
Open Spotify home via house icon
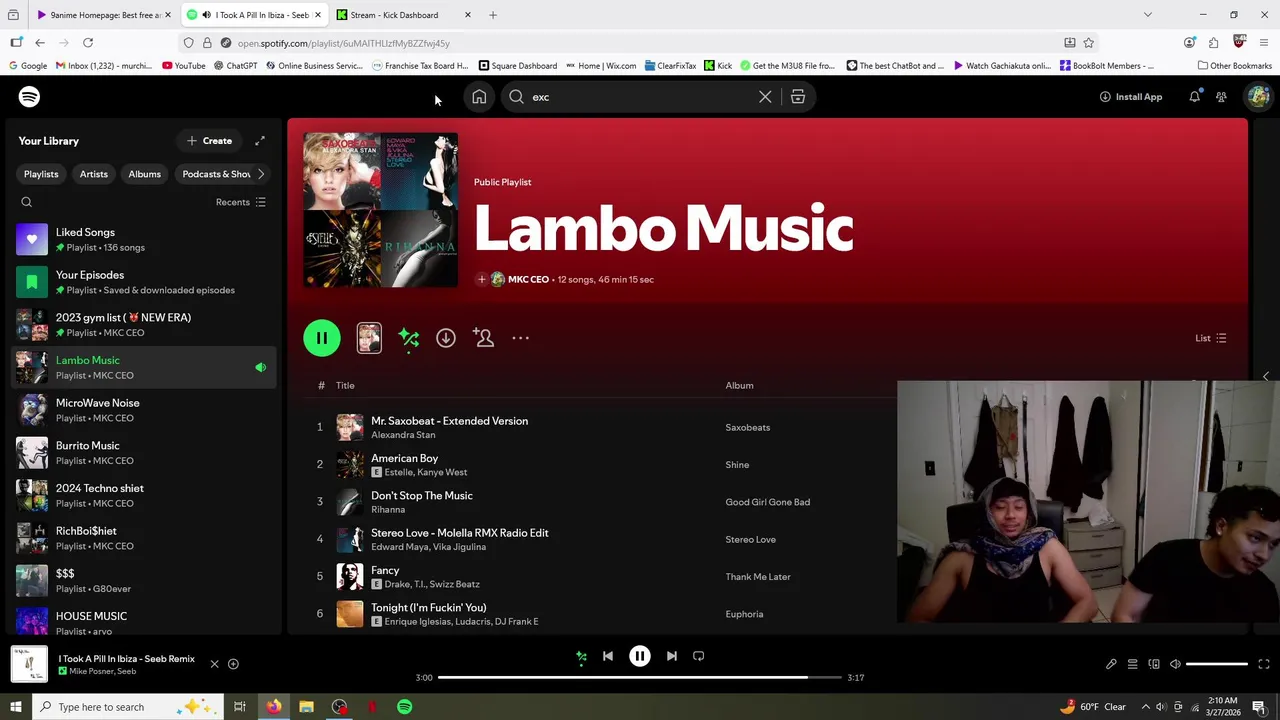[479, 97]
